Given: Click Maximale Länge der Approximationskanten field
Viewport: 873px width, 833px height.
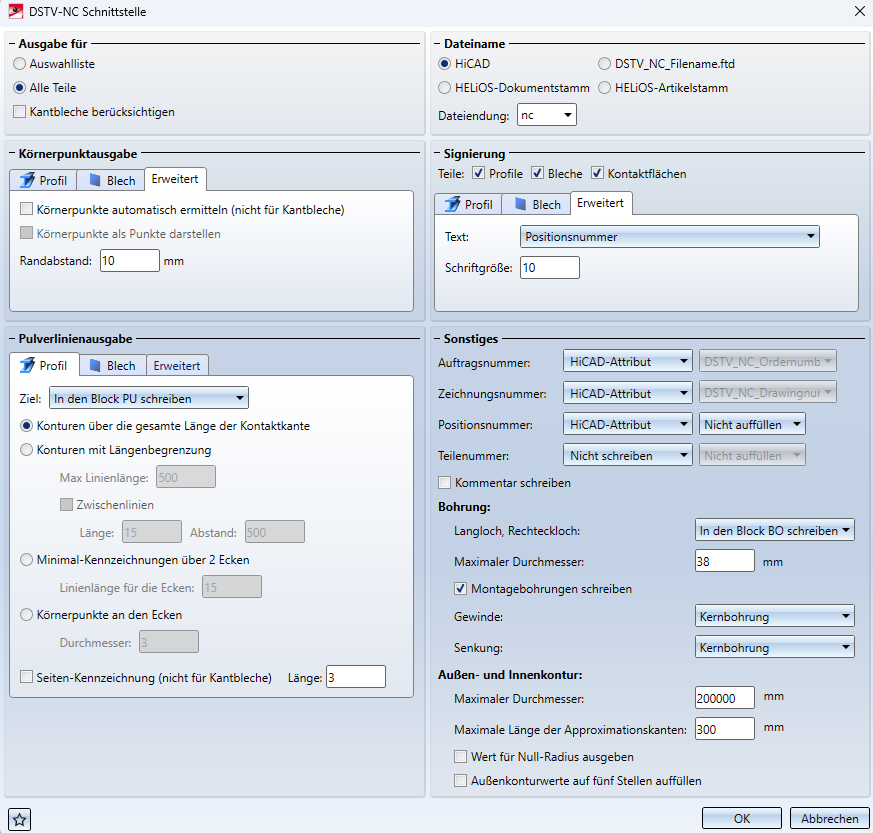Looking at the screenshot, I should [725, 729].
